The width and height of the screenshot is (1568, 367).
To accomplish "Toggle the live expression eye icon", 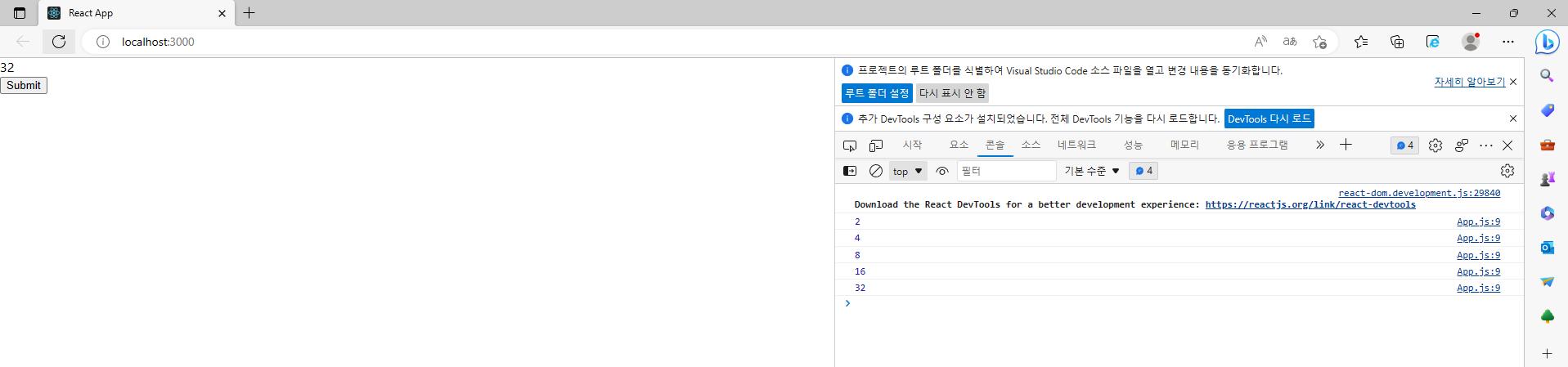I will coord(942,171).
